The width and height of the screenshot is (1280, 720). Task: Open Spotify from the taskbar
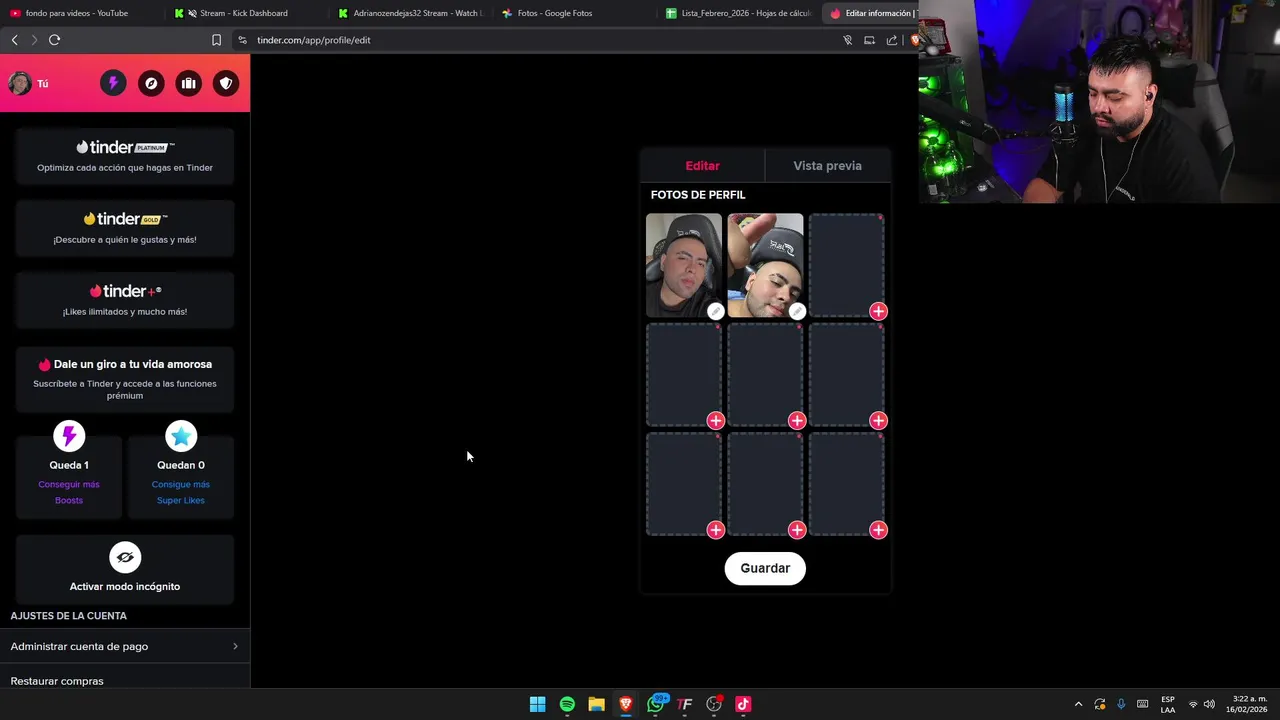pyautogui.click(x=567, y=704)
